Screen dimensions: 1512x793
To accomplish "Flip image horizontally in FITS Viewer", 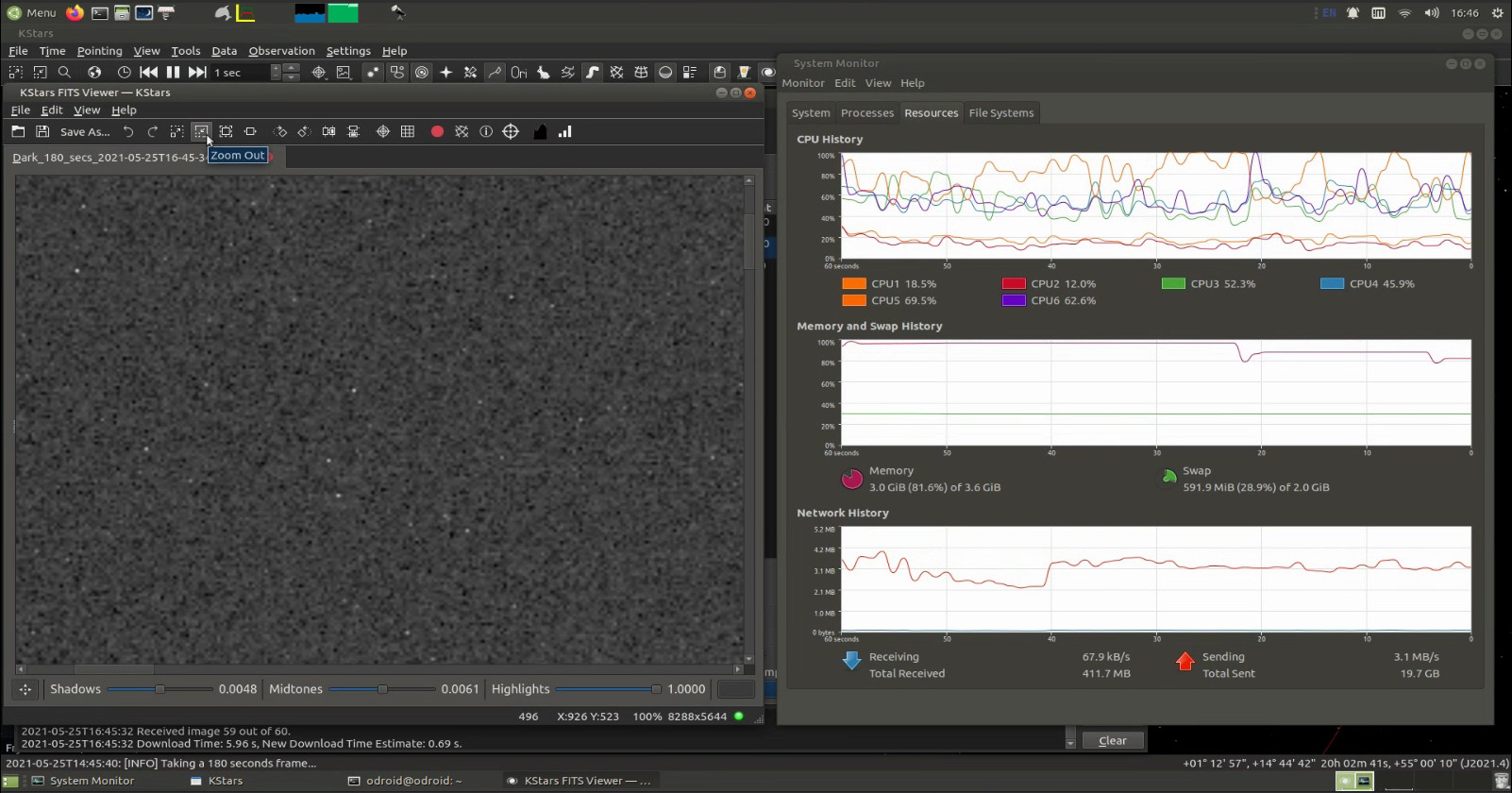I will pyautogui.click(x=328, y=132).
